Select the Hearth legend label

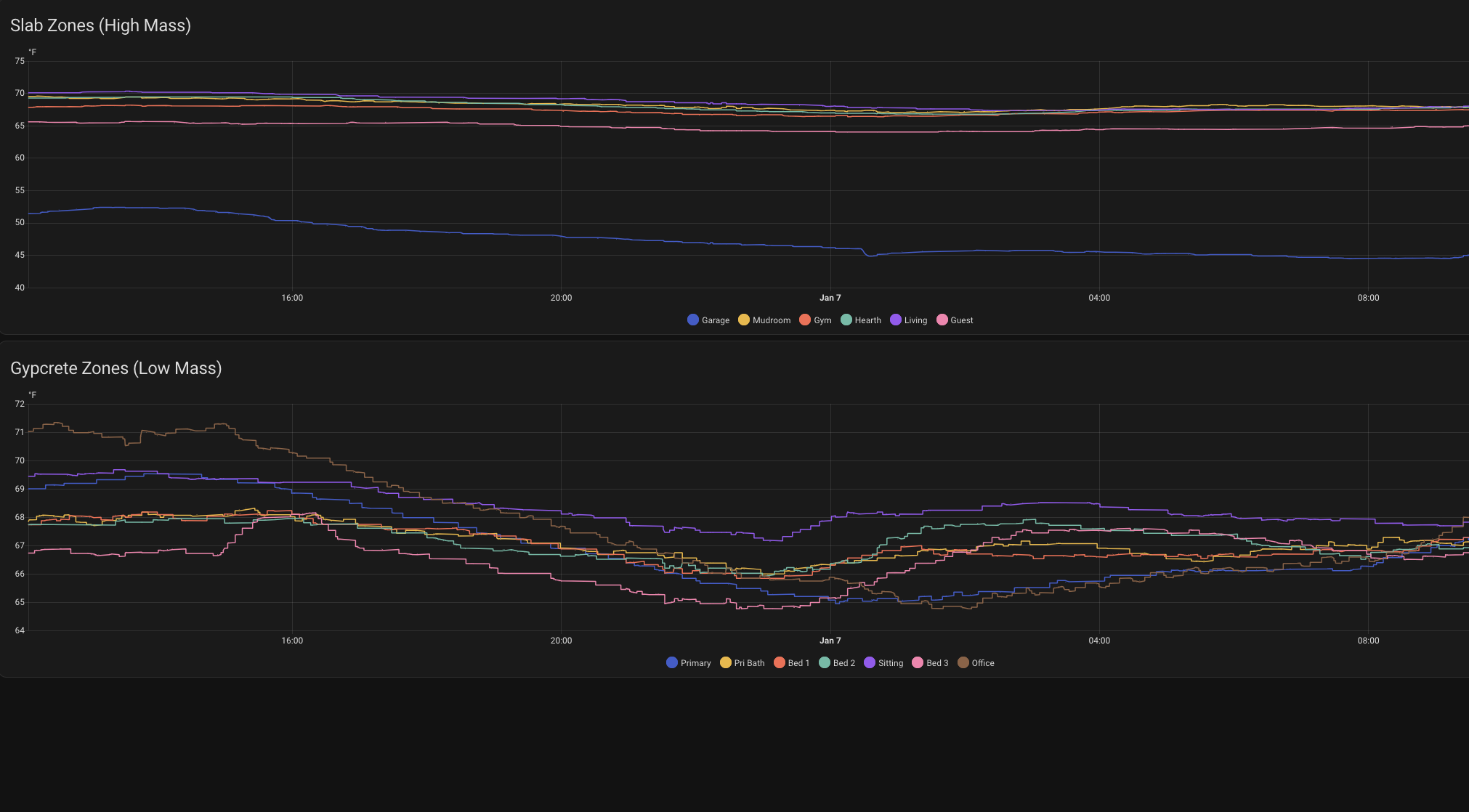point(867,320)
